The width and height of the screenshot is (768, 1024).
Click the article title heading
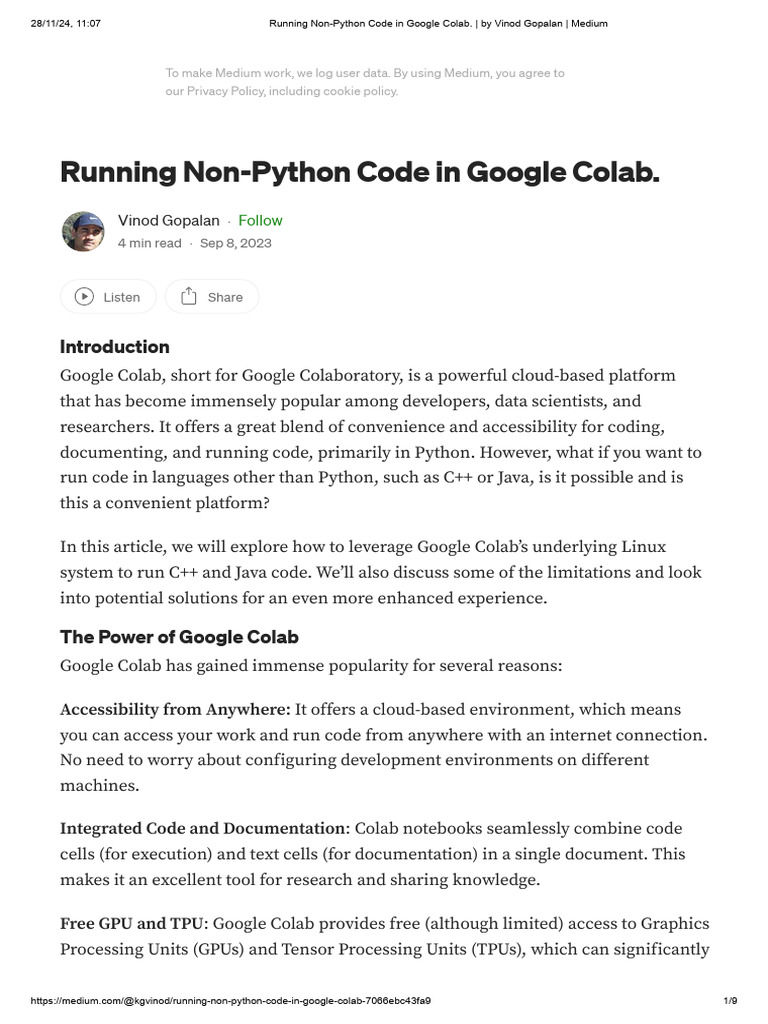(x=360, y=171)
